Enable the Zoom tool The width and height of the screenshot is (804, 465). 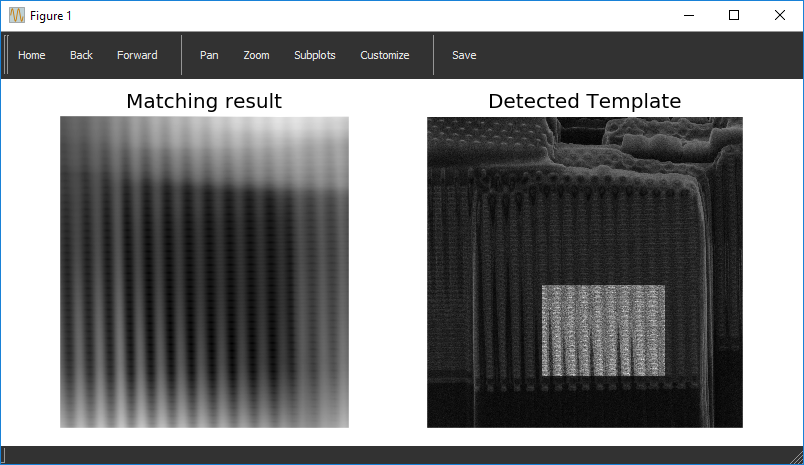(x=256, y=55)
